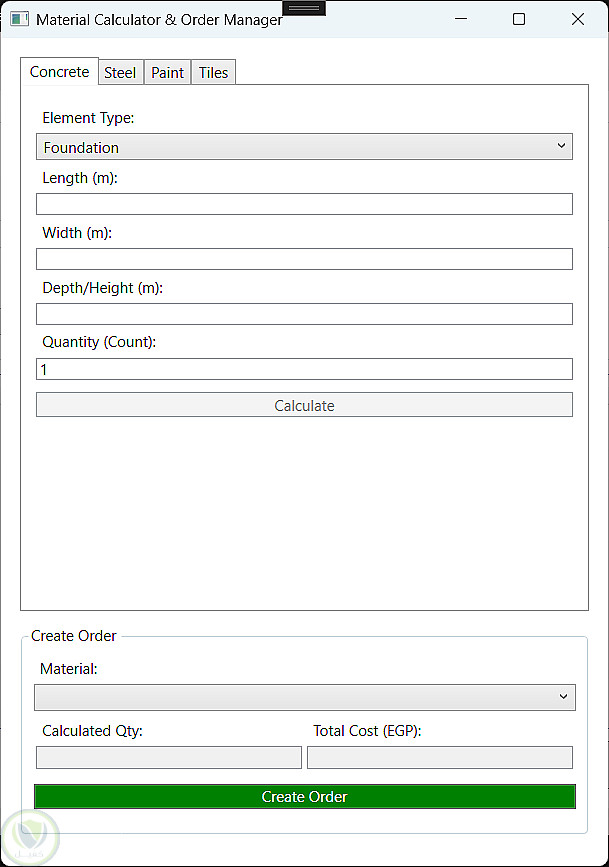Focus the Length (m) input field
Screen dimensions: 609x867
304,204
